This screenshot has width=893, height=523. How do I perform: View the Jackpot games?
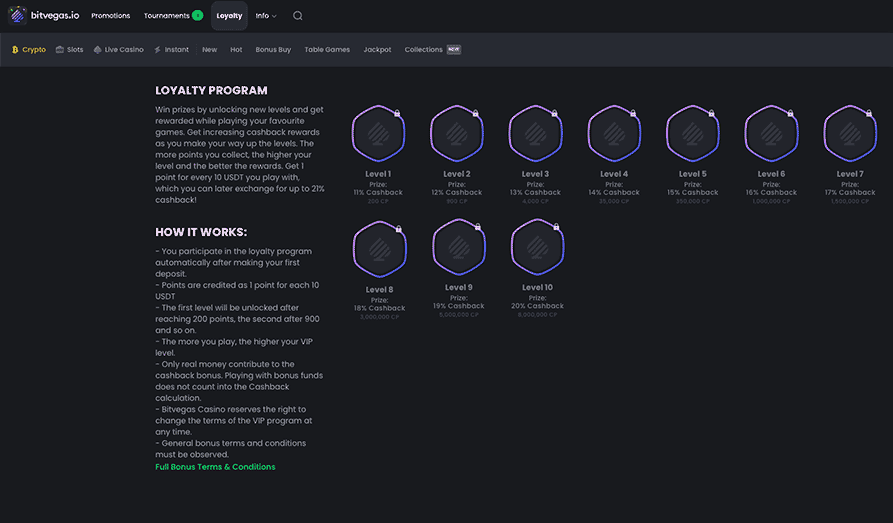tap(377, 49)
